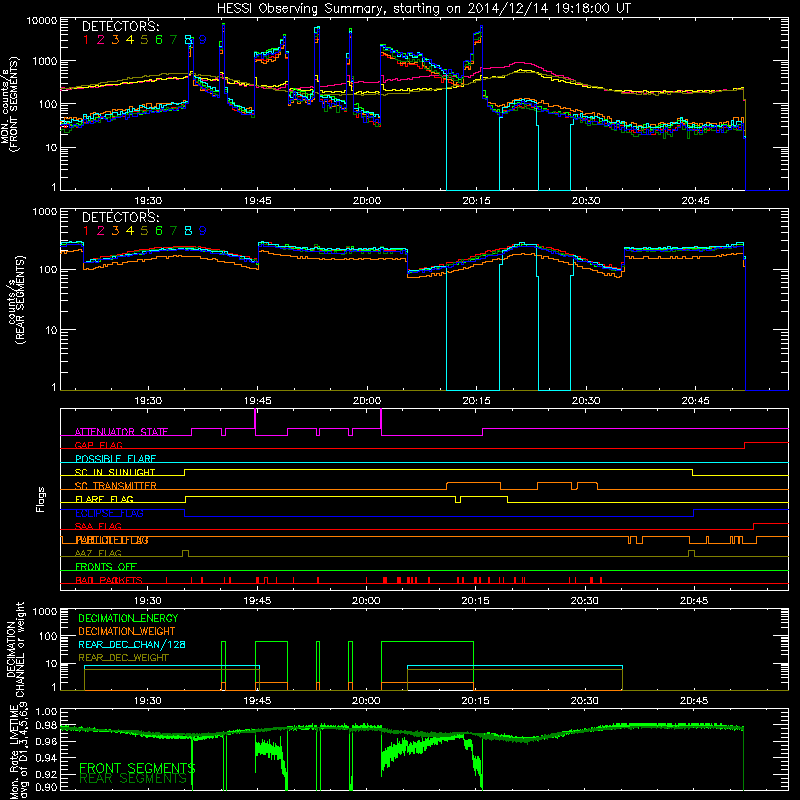
Task: Click orange detector 3 in front segments legend
Action: pyautogui.click(x=115, y=40)
